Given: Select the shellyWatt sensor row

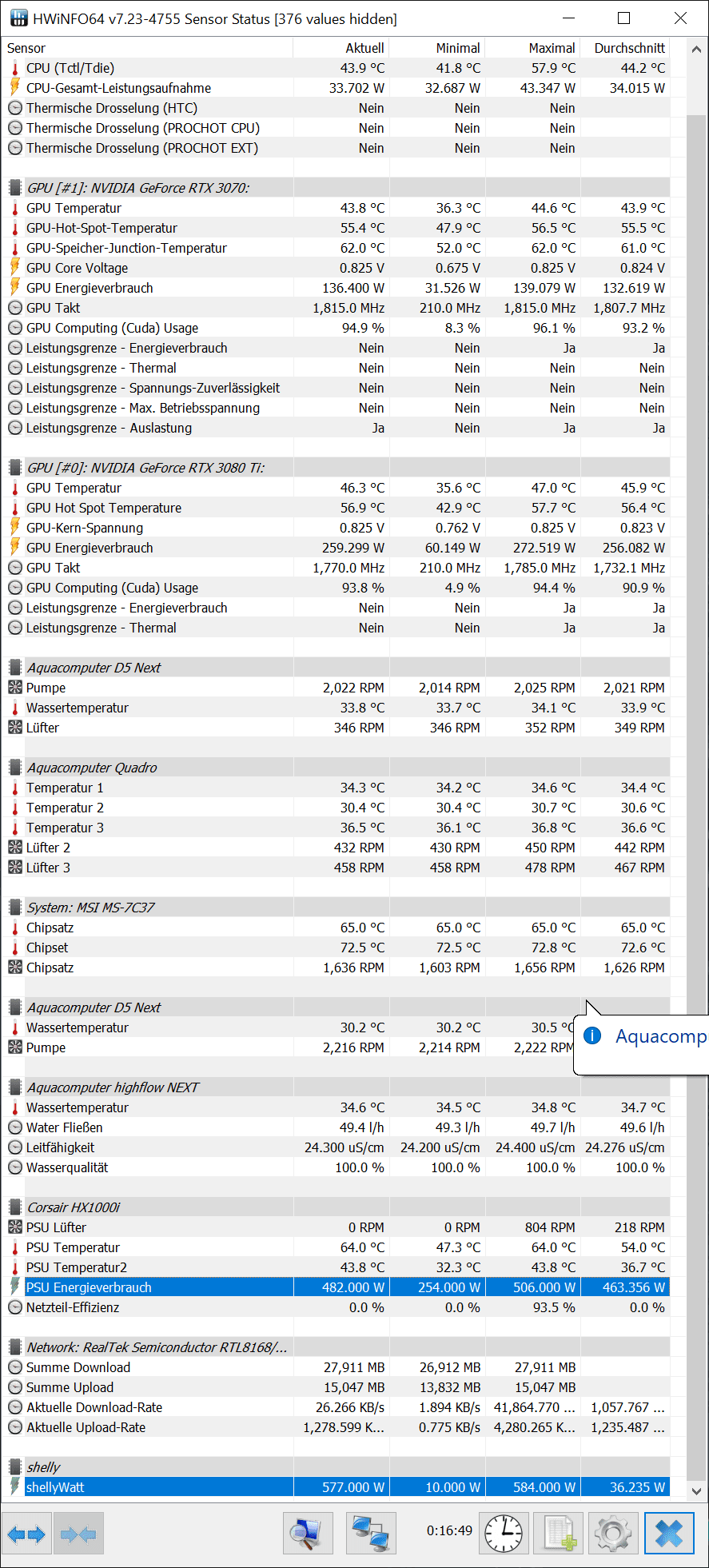Looking at the screenshot, I should [336, 1487].
